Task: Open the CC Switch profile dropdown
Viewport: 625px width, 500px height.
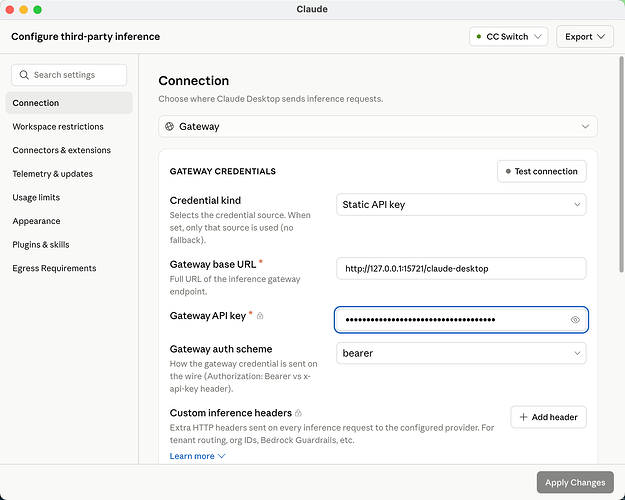Action: point(509,37)
